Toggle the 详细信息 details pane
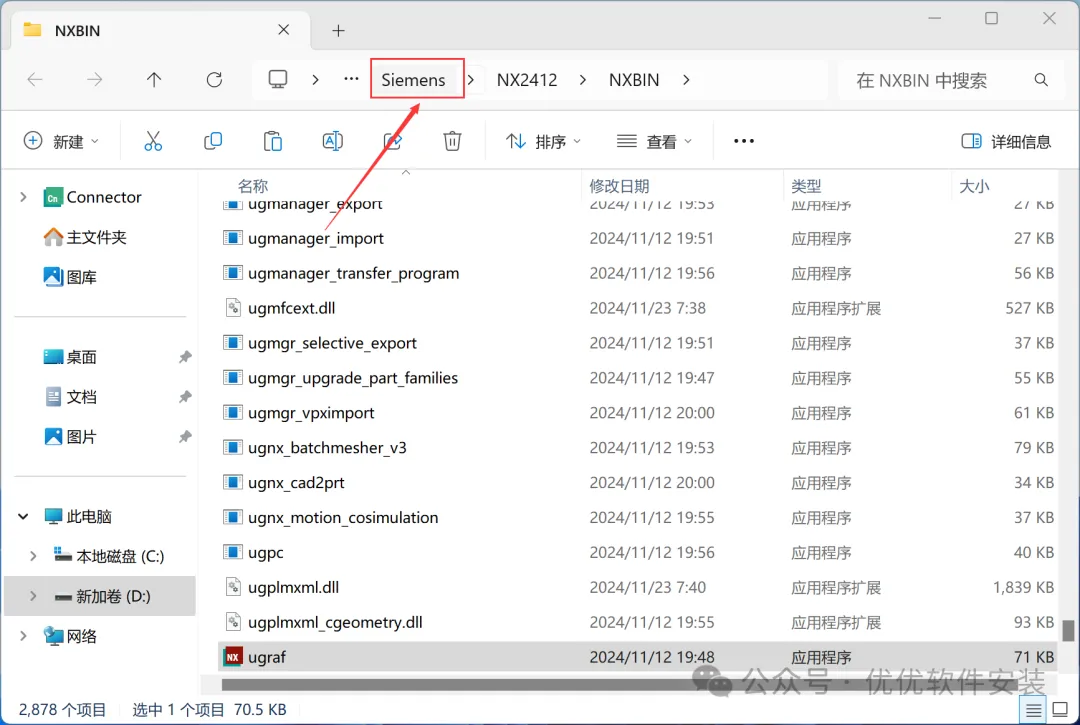Viewport: 1080px width, 725px height. tap(1006, 141)
